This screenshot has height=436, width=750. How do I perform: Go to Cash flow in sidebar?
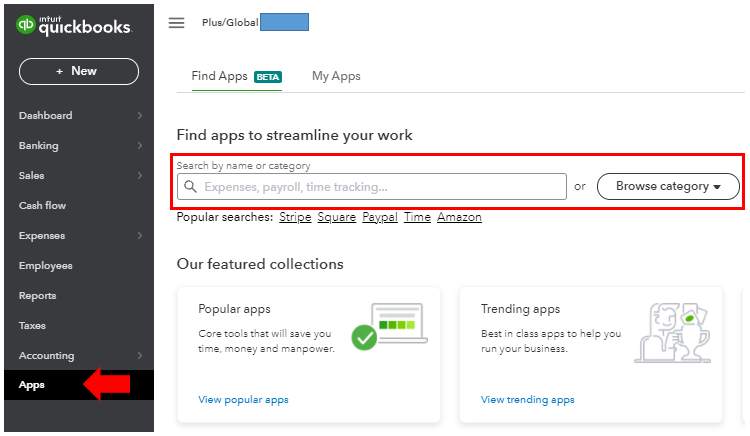[x=43, y=206]
